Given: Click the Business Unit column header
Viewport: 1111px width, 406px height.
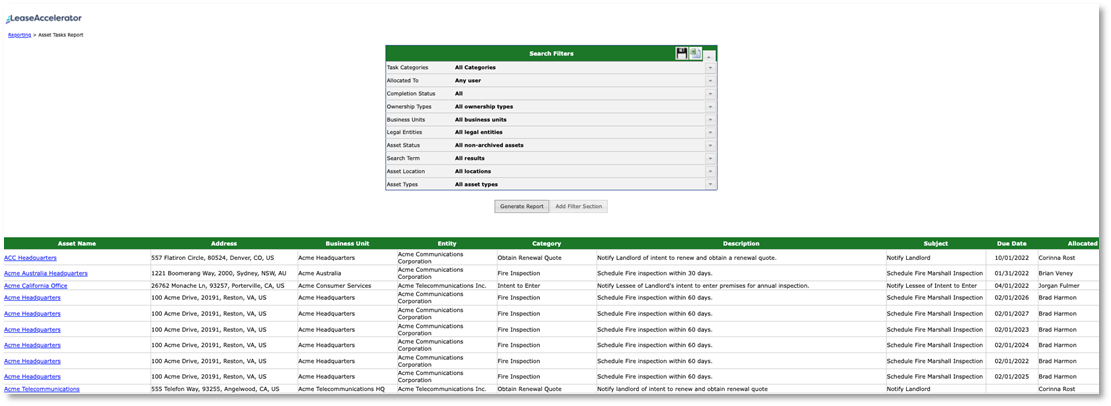Looking at the screenshot, I should coord(347,244).
